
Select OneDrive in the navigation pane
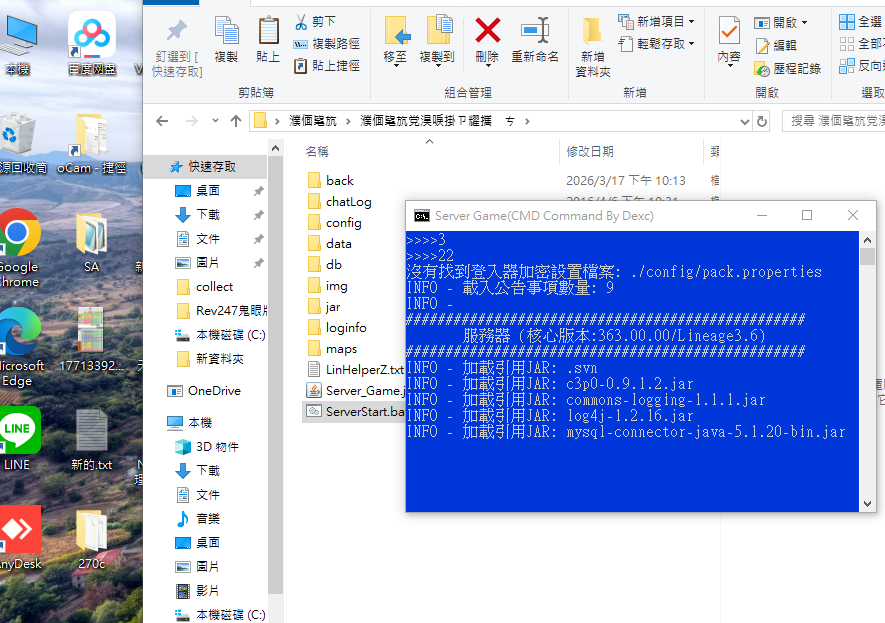214,391
